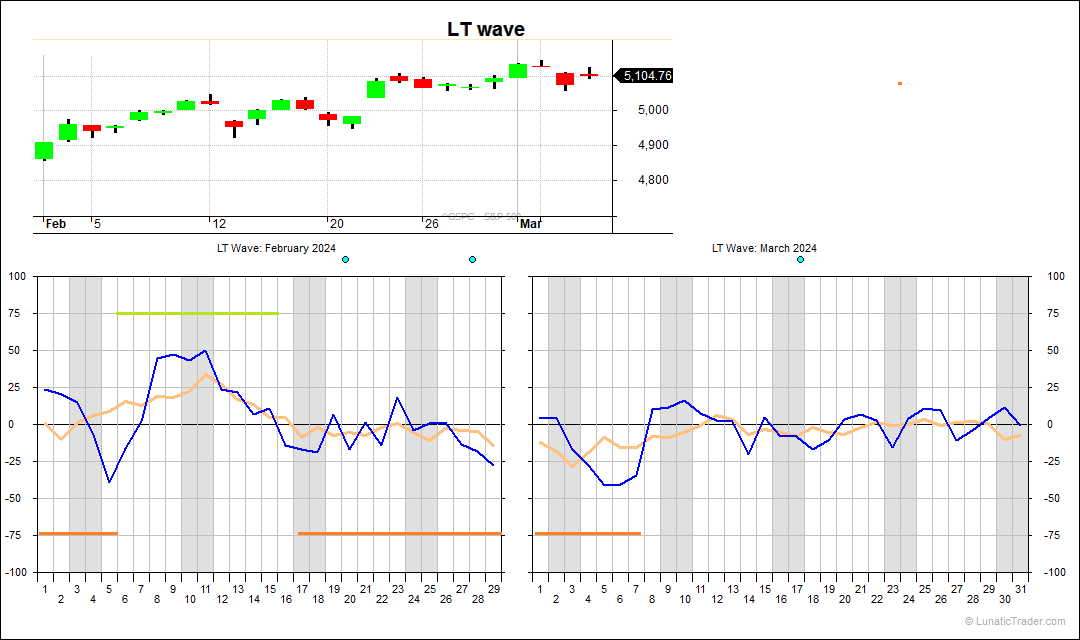
Task: Click the blue line peak near February 11
Action: coord(205,351)
